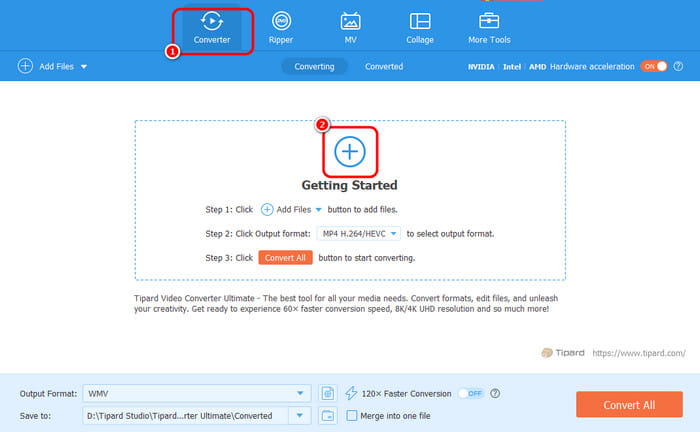700x432 pixels.
Task: Click the More Tools toolbox icon
Action: pos(489,21)
